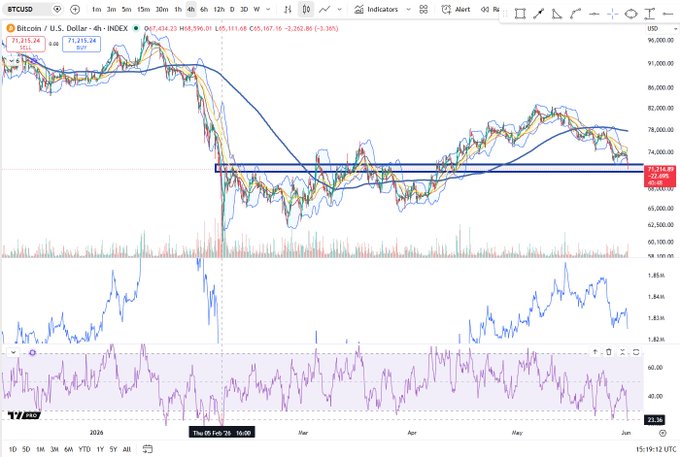Viewport: 680px width, 457px height.
Task: Click the green market status dot
Action: 136,28
